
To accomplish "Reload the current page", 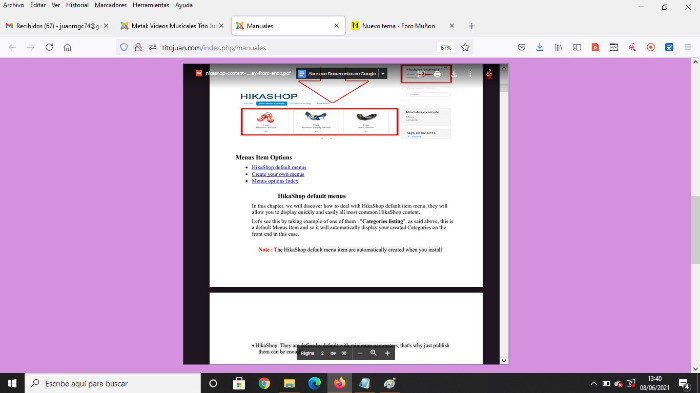I will pos(49,47).
